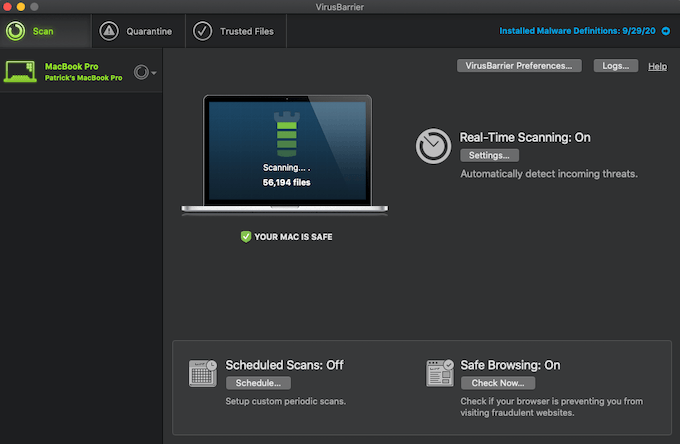The width and height of the screenshot is (680, 444).
Task: Click the YOUR MAC IS SAFE status text
Action: pos(293,237)
